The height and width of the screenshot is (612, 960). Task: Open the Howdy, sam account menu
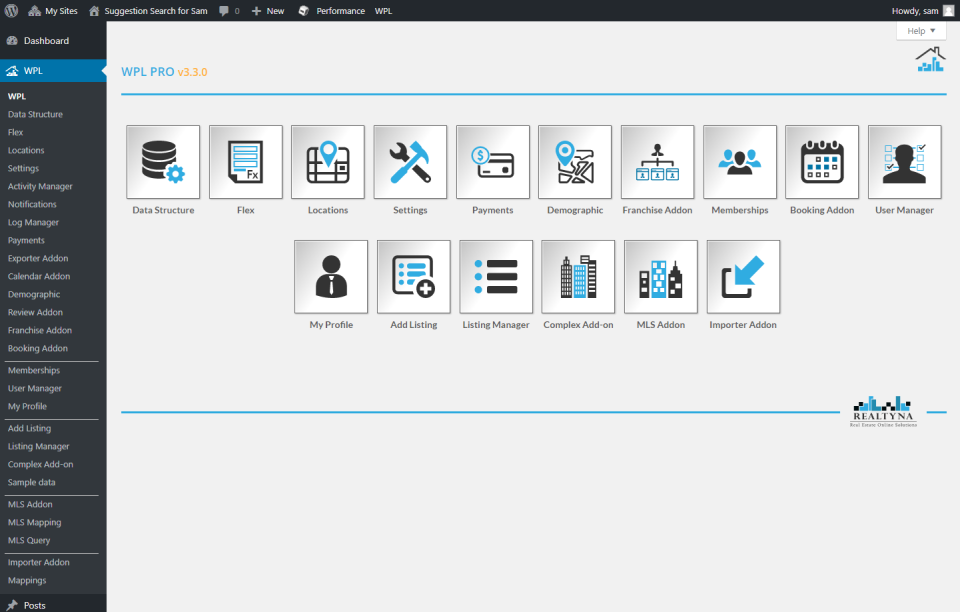coord(923,11)
